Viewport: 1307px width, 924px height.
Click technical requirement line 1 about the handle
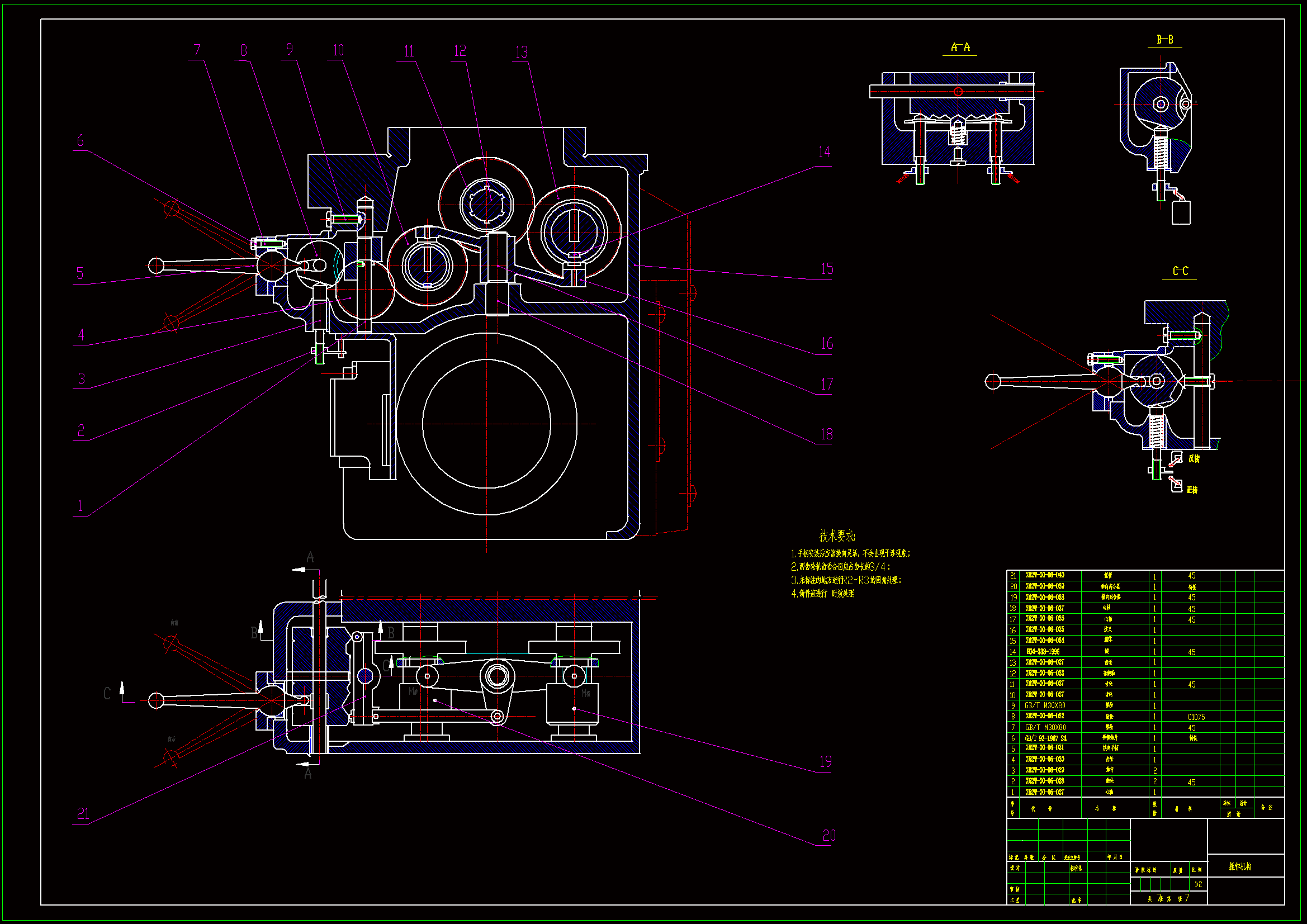pos(850,553)
